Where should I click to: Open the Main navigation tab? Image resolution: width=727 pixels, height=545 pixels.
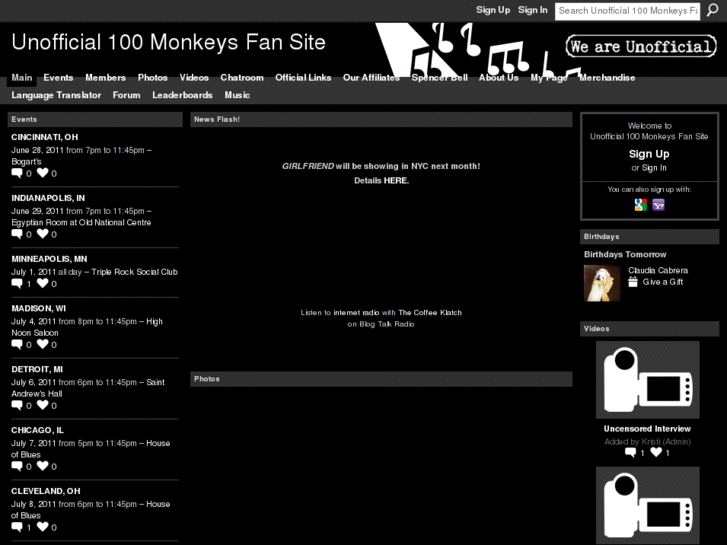(22, 77)
